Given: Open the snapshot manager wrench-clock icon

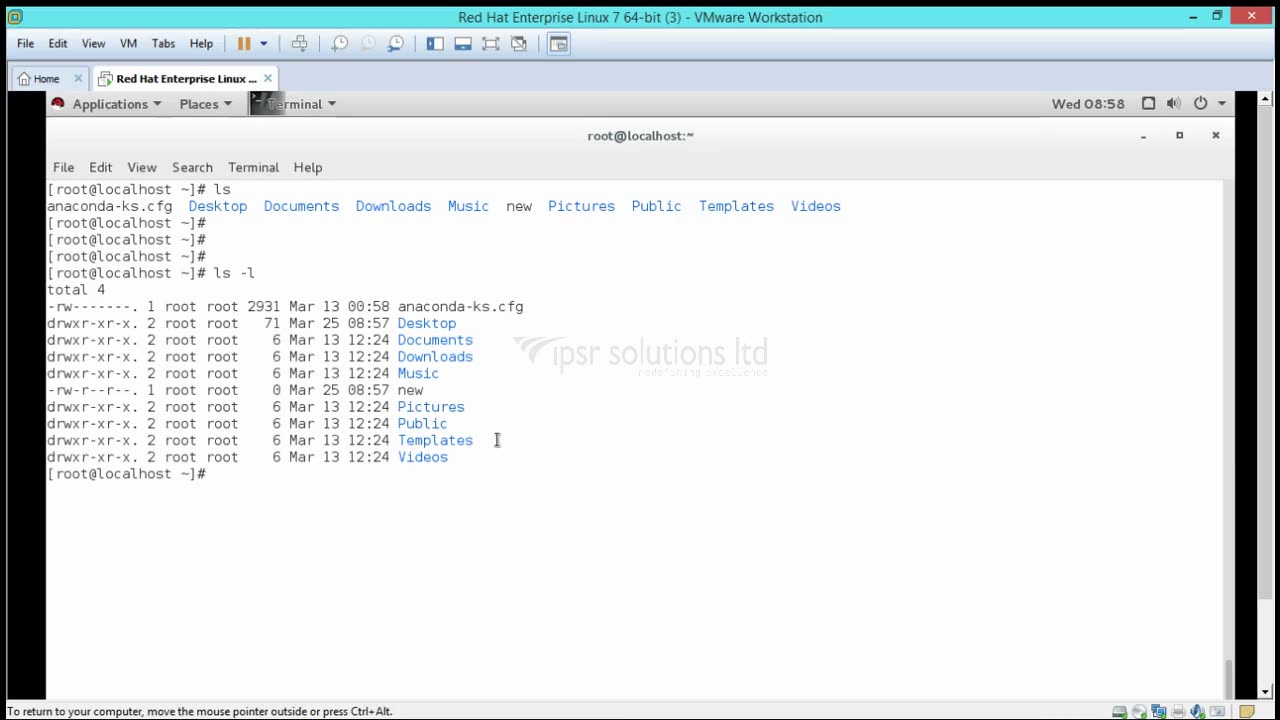Looking at the screenshot, I should (x=396, y=43).
